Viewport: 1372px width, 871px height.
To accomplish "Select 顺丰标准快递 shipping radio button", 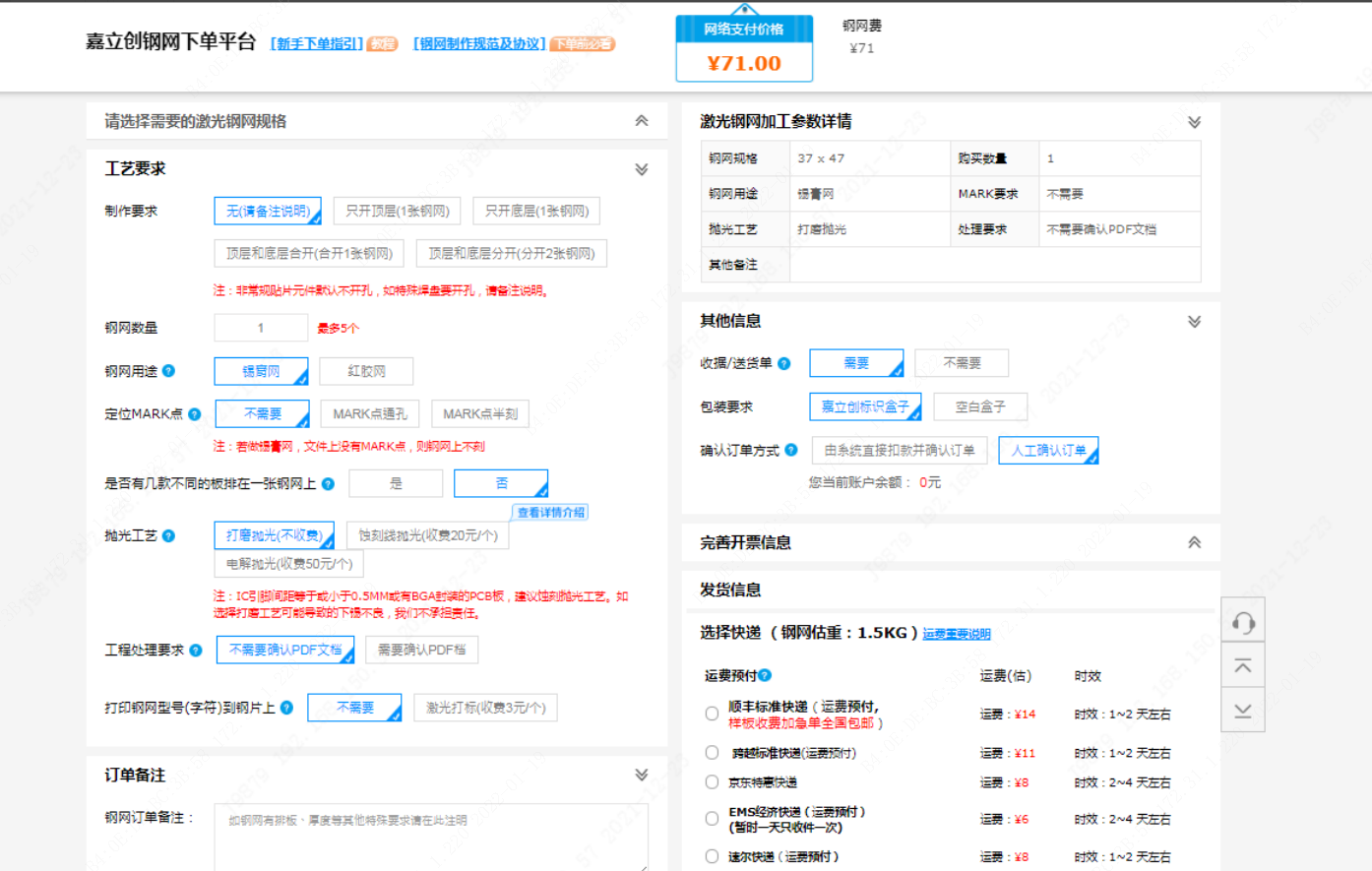I will [x=712, y=714].
